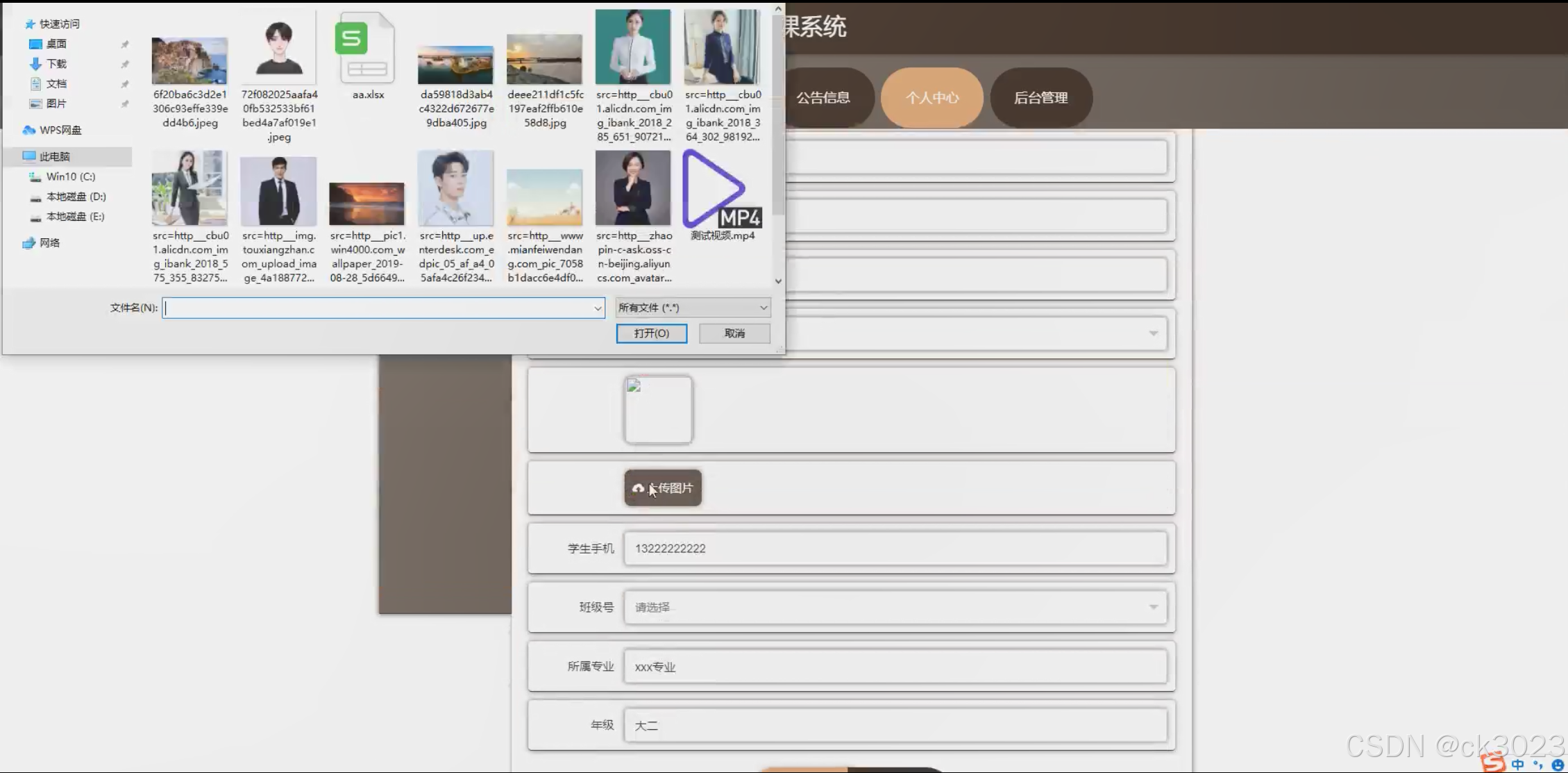Open the 所有文件 file type dropdown
Viewport: 1568px width, 773px height.
click(693, 308)
